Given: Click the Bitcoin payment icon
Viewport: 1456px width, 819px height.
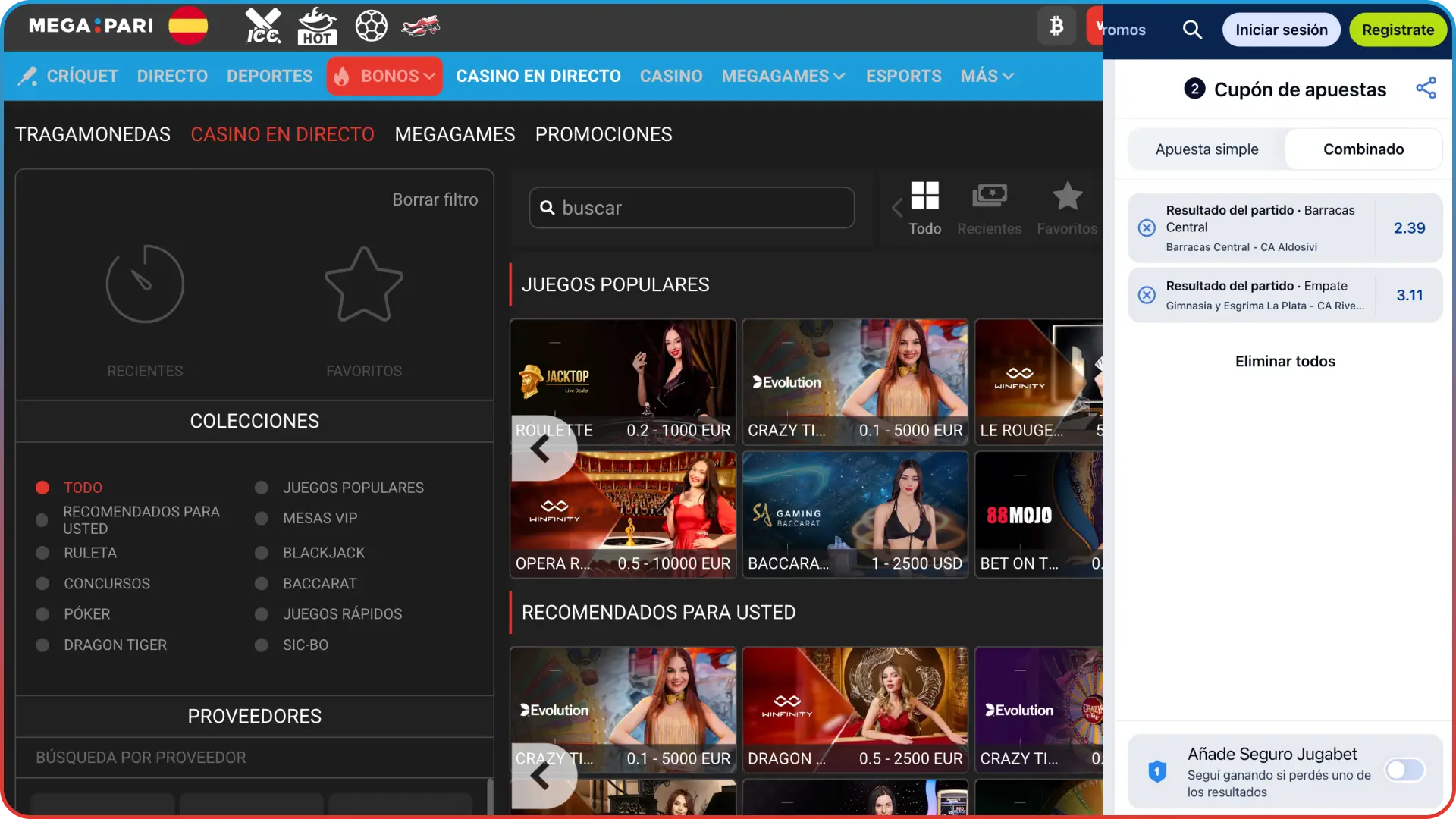Looking at the screenshot, I should [x=1056, y=27].
